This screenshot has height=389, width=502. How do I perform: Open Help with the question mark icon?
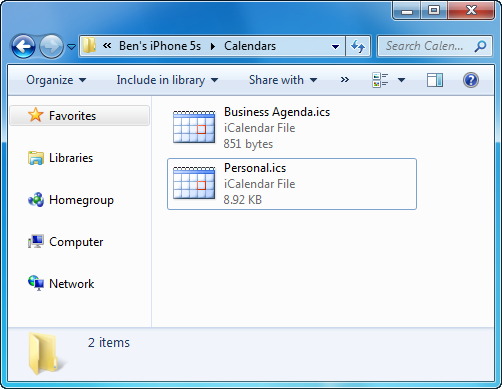[471, 80]
